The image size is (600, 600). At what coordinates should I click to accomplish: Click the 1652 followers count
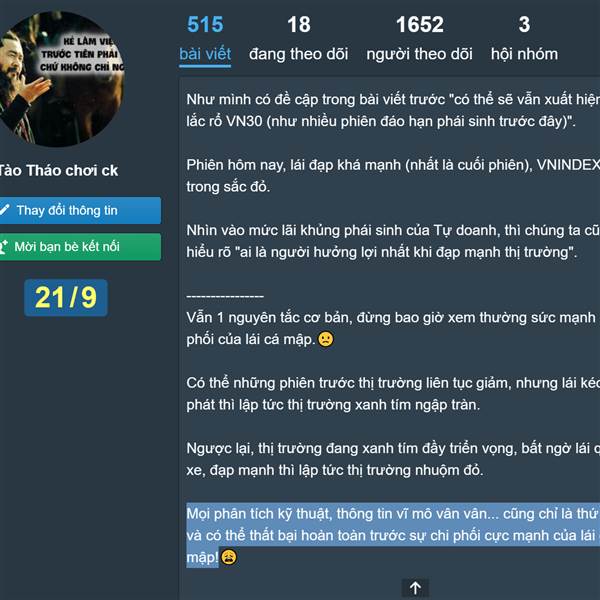(x=420, y=24)
